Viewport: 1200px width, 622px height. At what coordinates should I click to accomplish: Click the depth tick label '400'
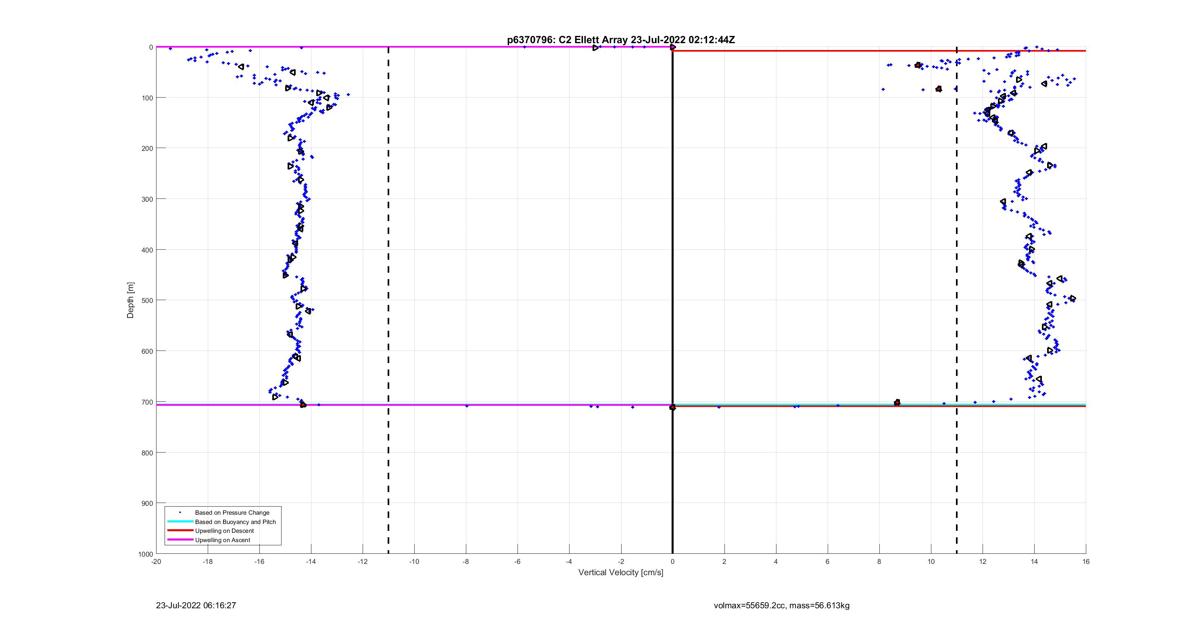(x=146, y=250)
